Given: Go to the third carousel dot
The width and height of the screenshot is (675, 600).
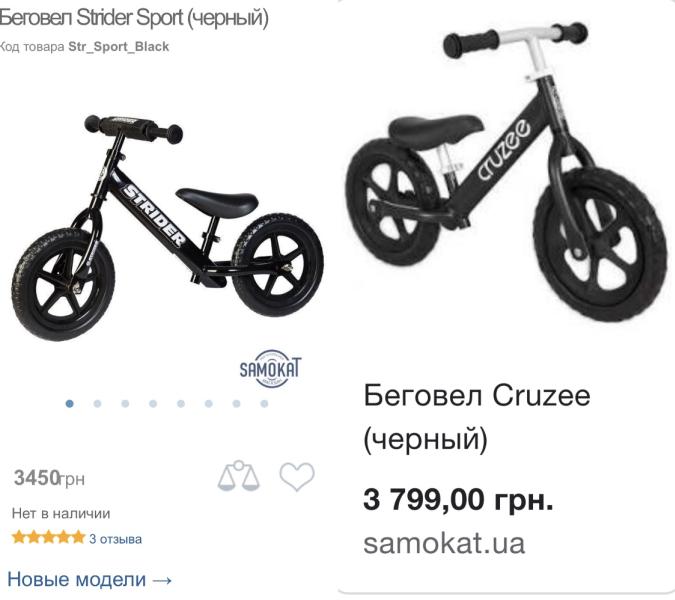Looking at the screenshot, I should (125, 404).
